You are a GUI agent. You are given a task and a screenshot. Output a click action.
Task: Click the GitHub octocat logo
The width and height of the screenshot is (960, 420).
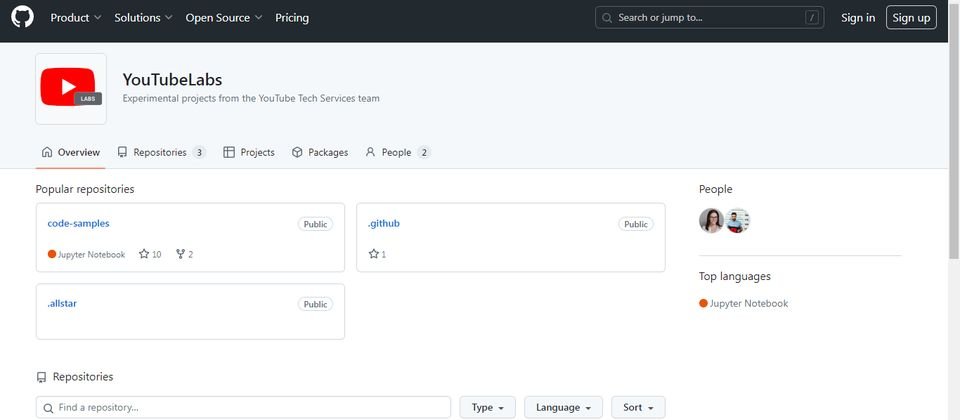pos(23,17)
